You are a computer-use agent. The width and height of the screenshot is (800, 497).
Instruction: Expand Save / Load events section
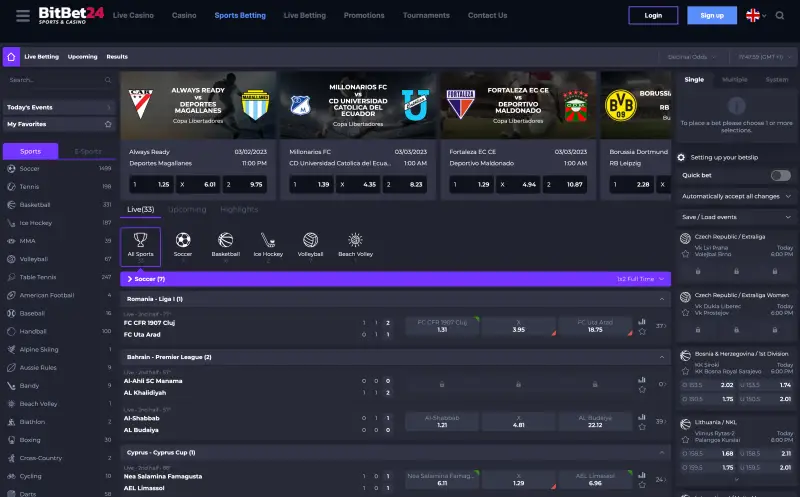pyautogui.click(x=736, y=217)
